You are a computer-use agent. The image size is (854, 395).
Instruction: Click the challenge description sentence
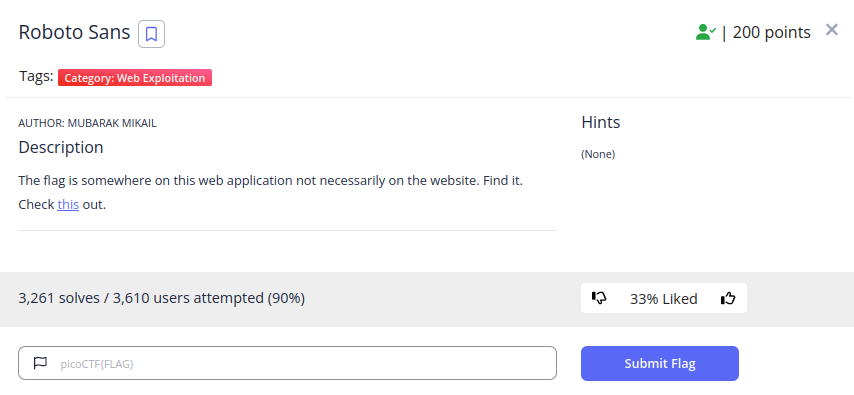(x=271, y=180)
